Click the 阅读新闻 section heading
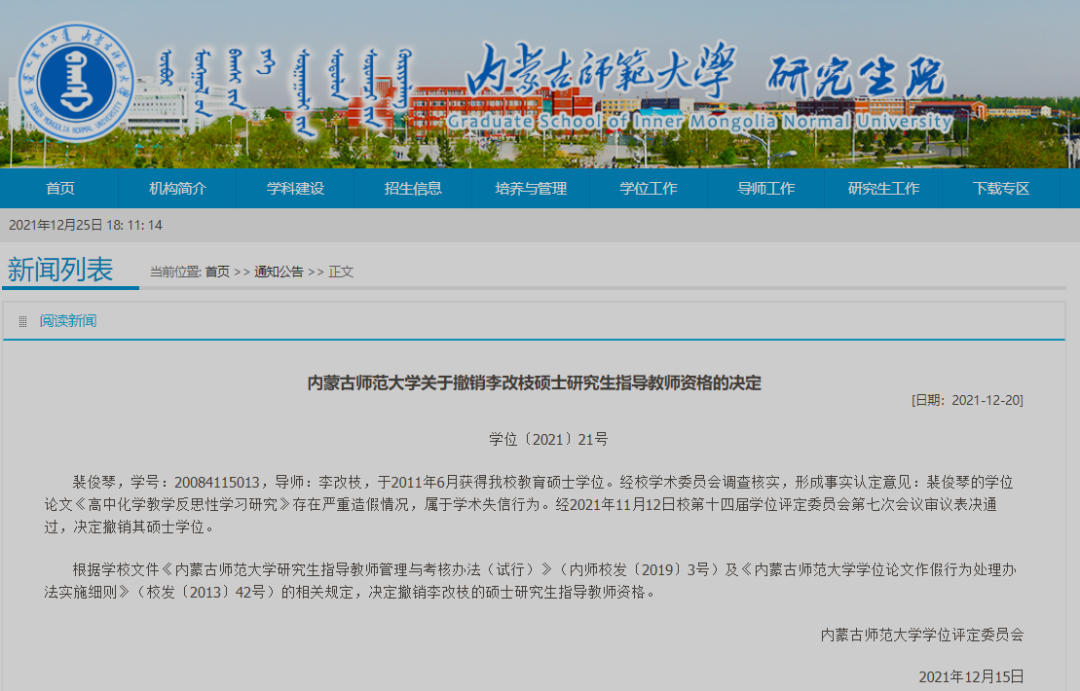 pyautogui.click(x=68, y=321)
